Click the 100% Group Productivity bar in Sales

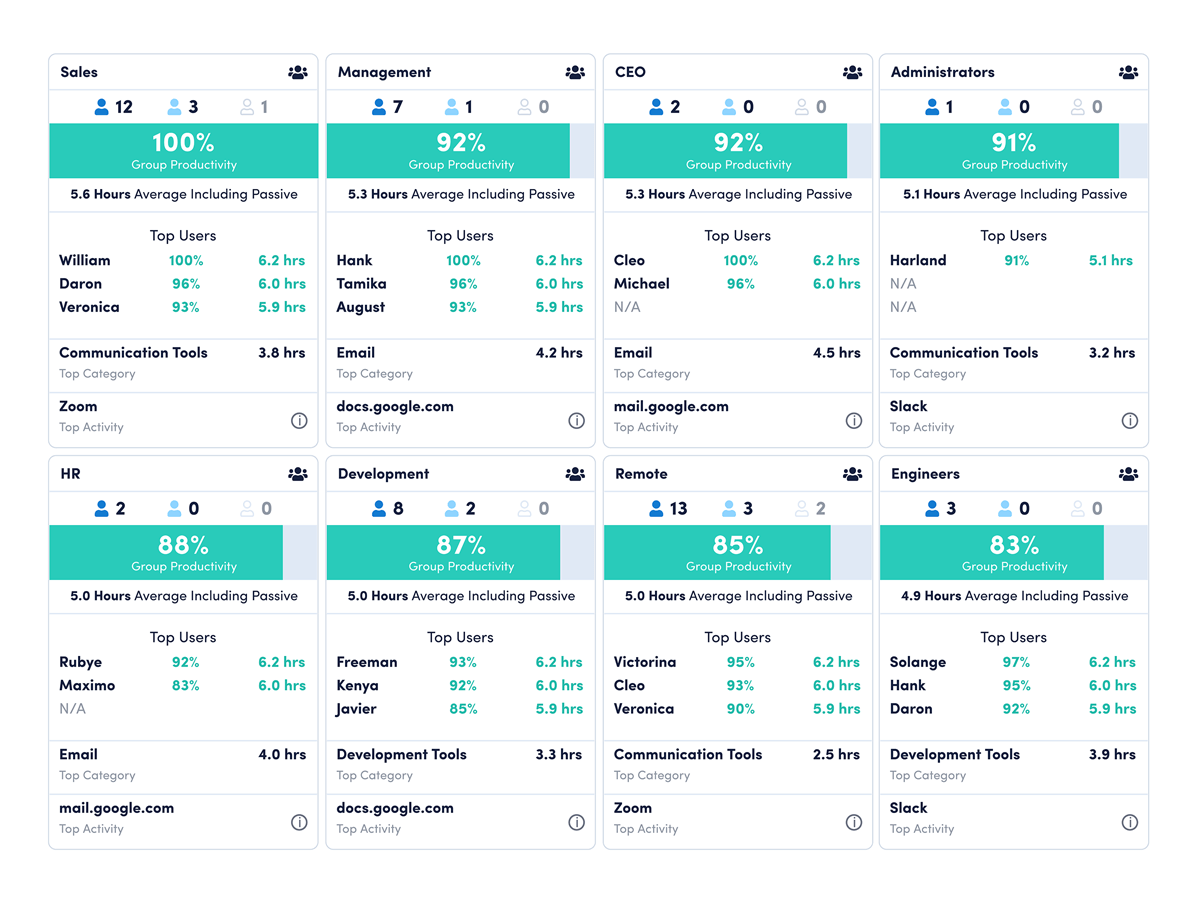[x=184, y=151]
